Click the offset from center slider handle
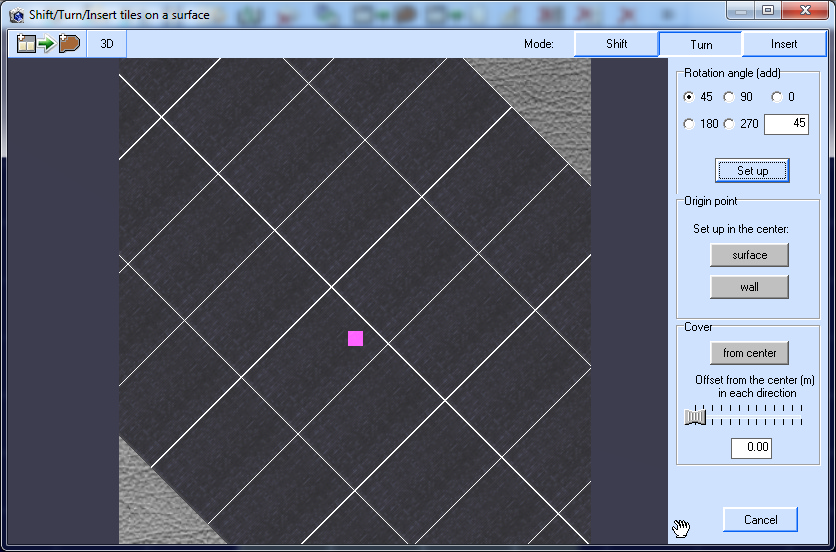The width and height of the screenshot is (836, 552). 695,416
